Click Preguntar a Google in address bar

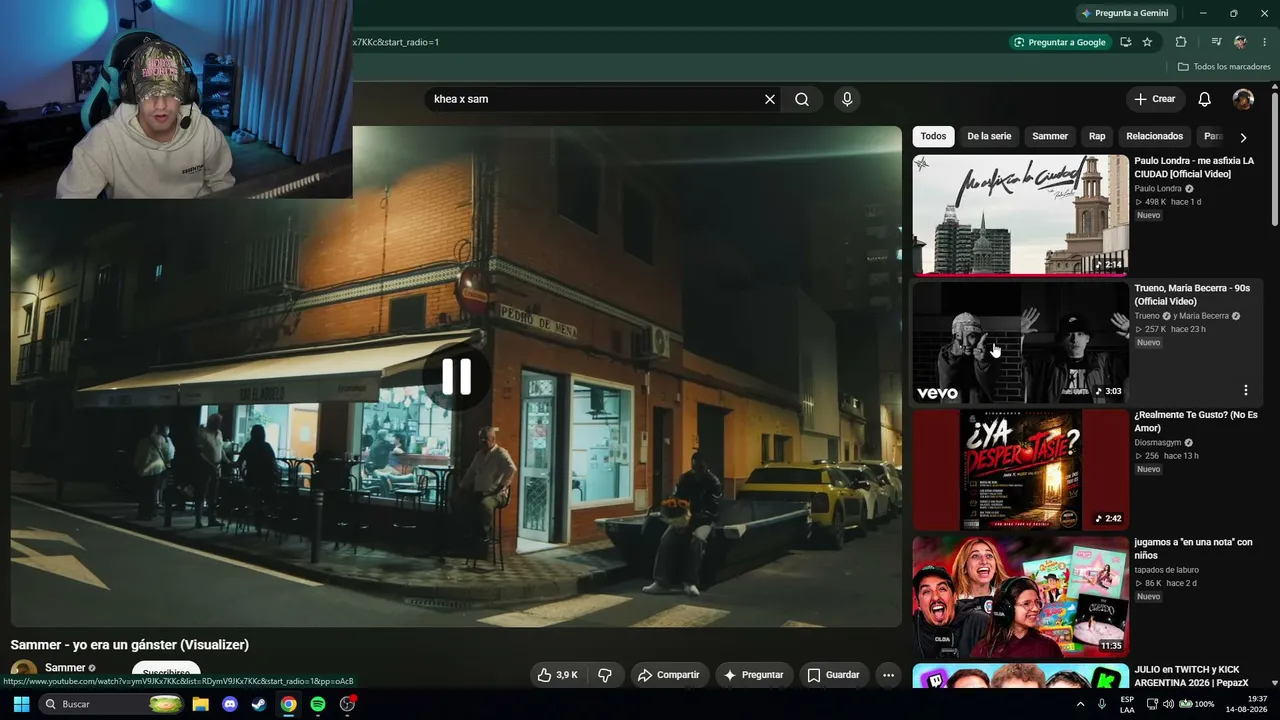pyautogui.click(x=1060, y=42)
